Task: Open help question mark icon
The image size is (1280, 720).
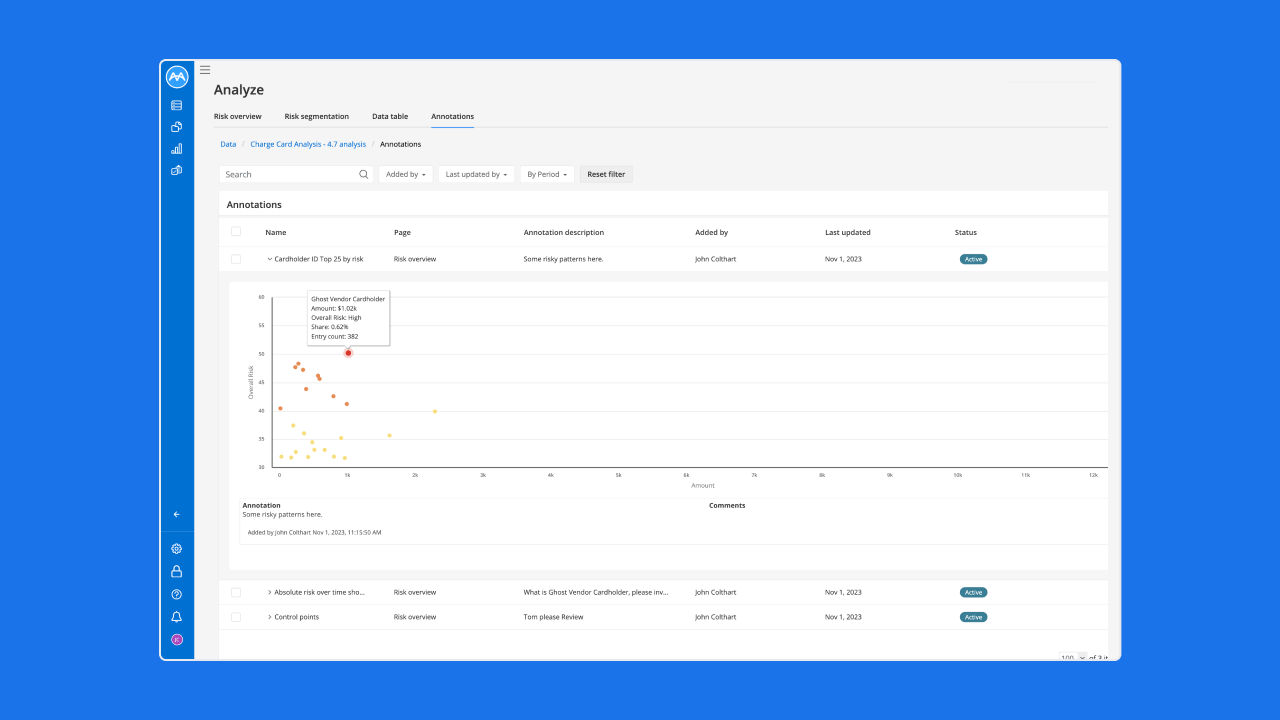Action: 177,595
